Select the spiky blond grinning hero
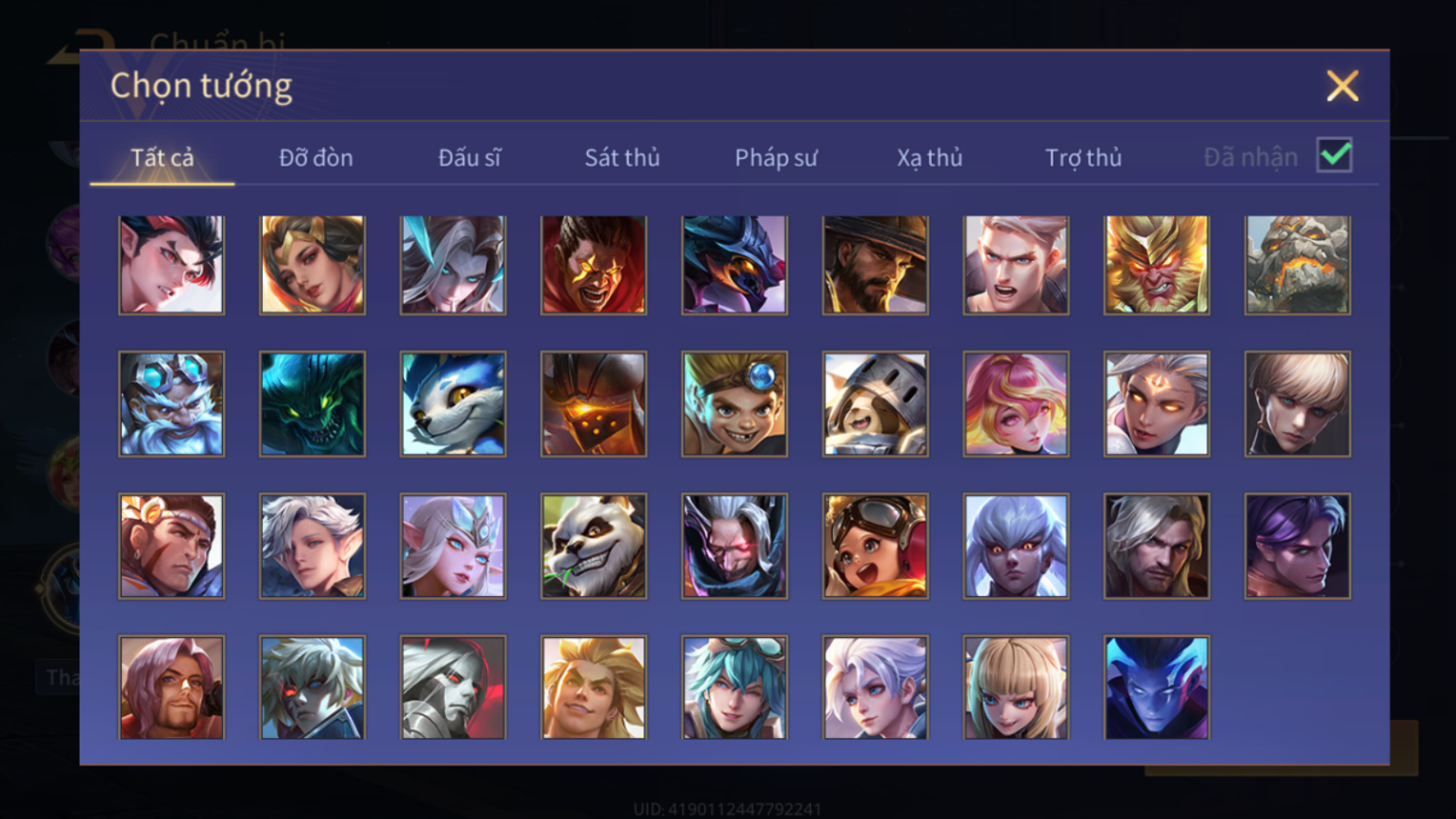The width and height of the screenshot is (1456, 819). tap(594, 687)
